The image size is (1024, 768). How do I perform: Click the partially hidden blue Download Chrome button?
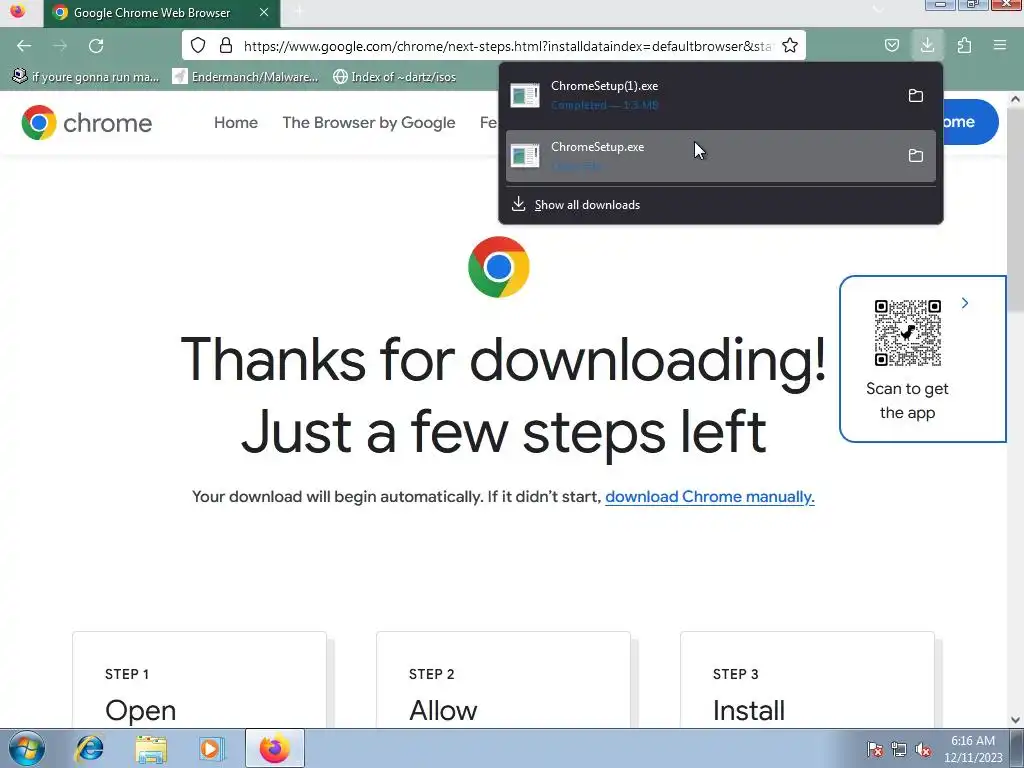point(970,122)
